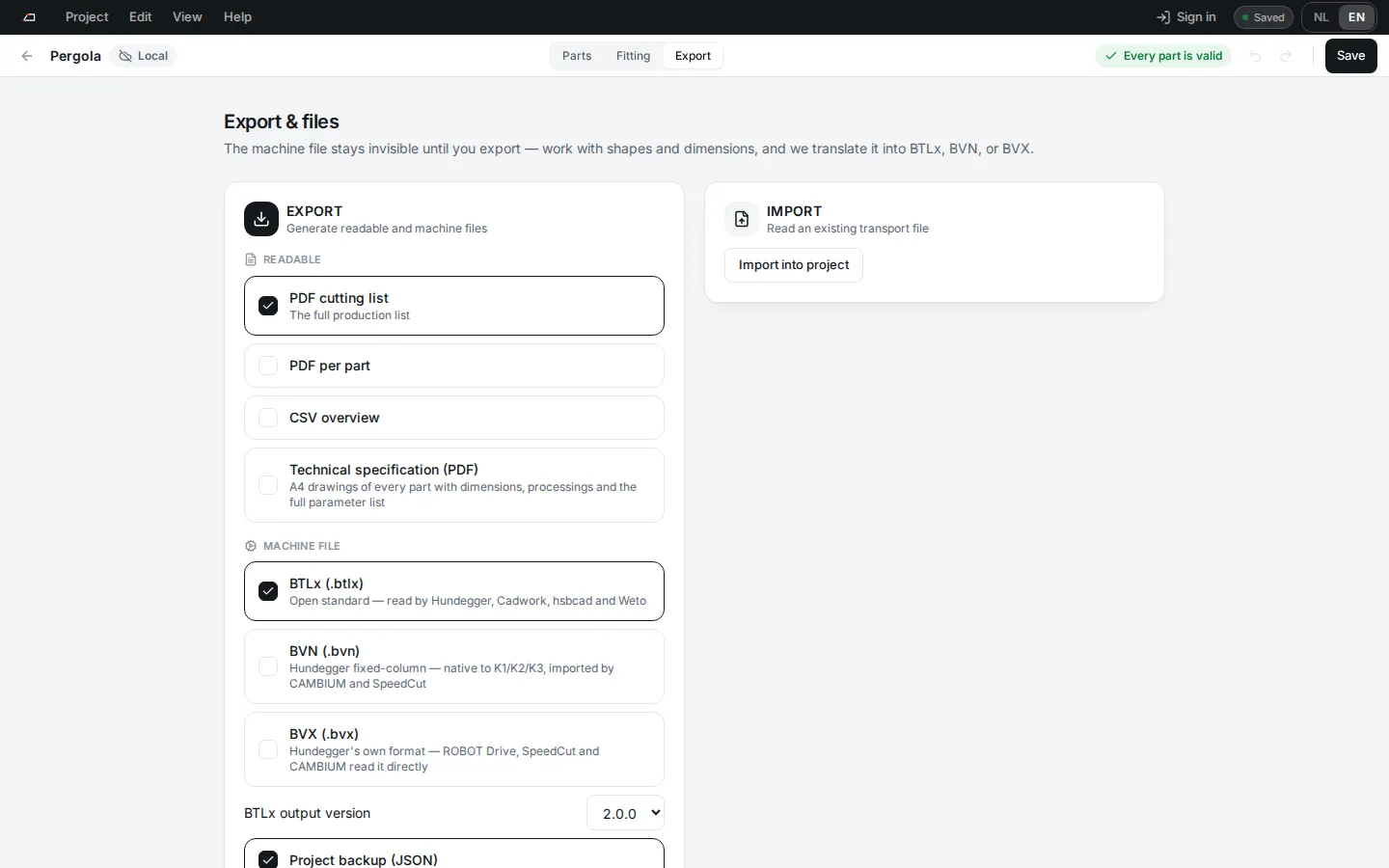Click the 'READABLE' section label
The image size is (1389, 868).
point(292,259)
